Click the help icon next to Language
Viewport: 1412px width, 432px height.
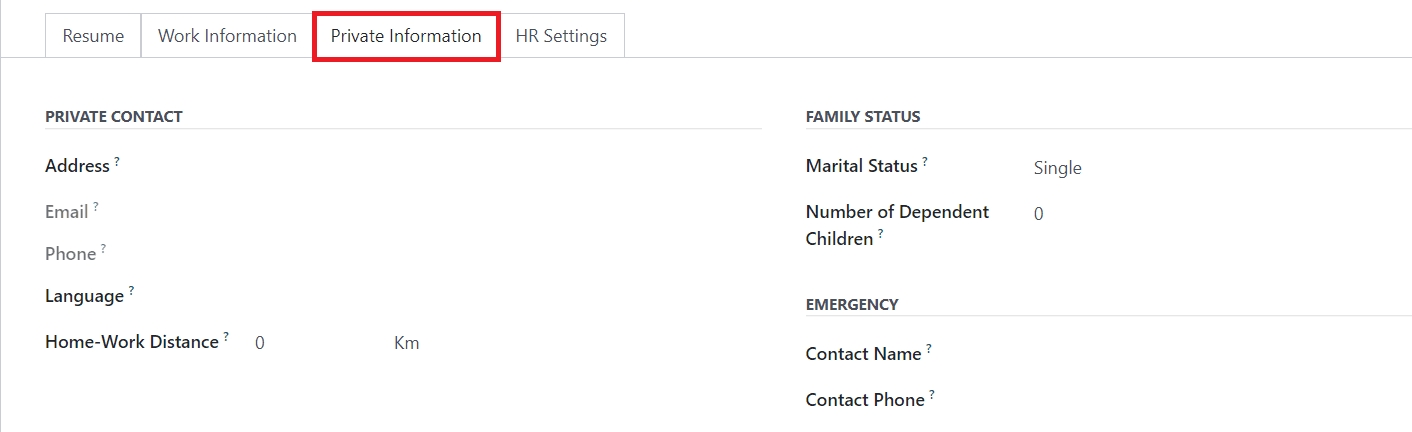131,291
